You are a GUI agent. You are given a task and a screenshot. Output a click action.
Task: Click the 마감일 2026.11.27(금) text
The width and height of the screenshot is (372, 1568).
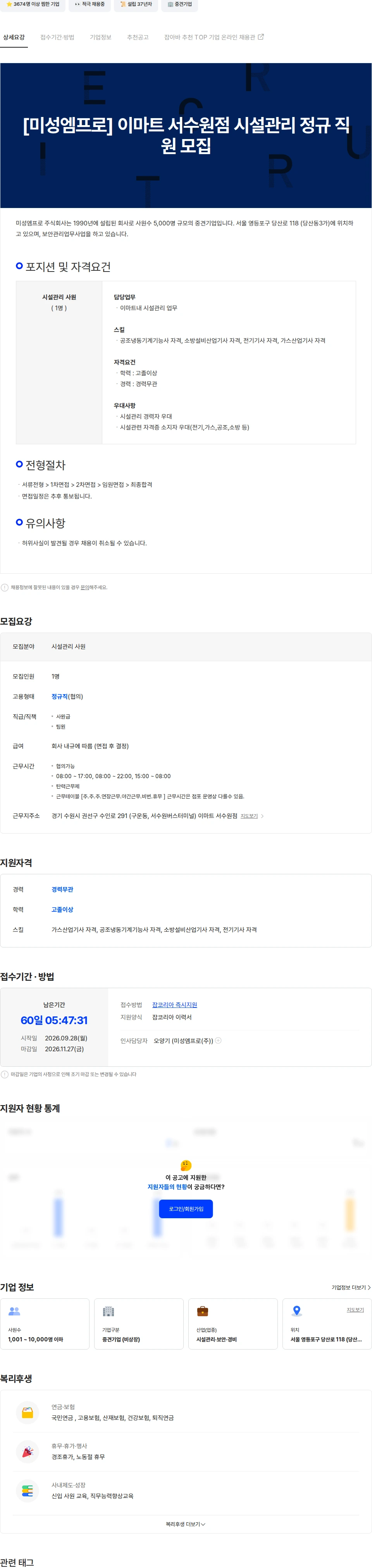(52, 1049)
